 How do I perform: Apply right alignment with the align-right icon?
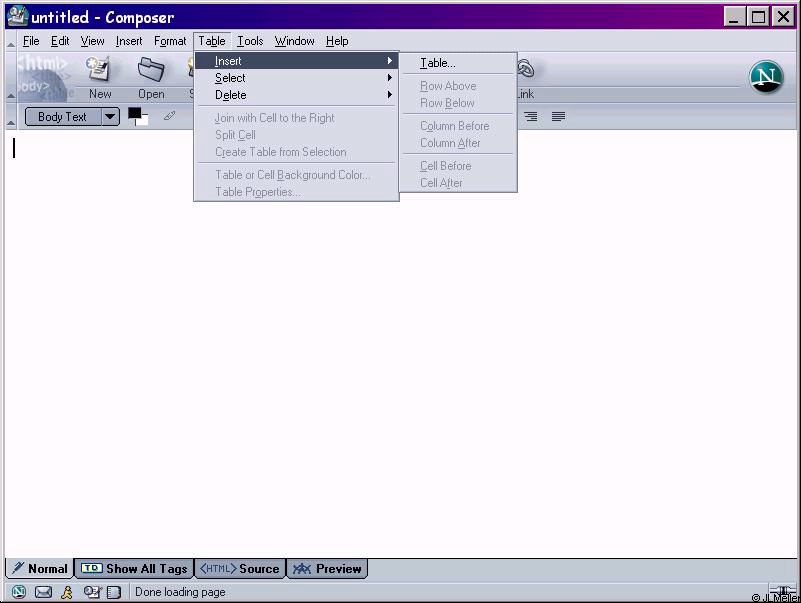(x=531, y=117)
